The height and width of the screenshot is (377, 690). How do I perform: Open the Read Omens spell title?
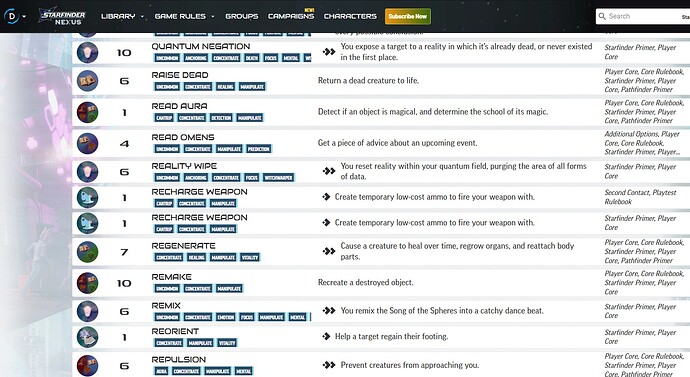183,137
